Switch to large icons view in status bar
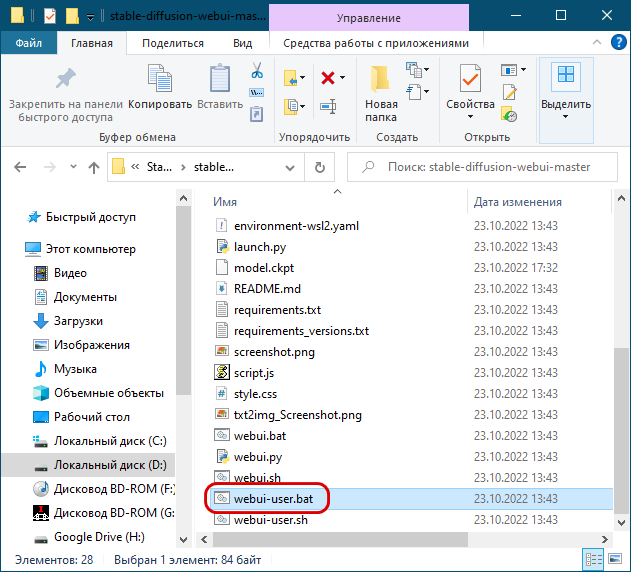 click(615, 560)
